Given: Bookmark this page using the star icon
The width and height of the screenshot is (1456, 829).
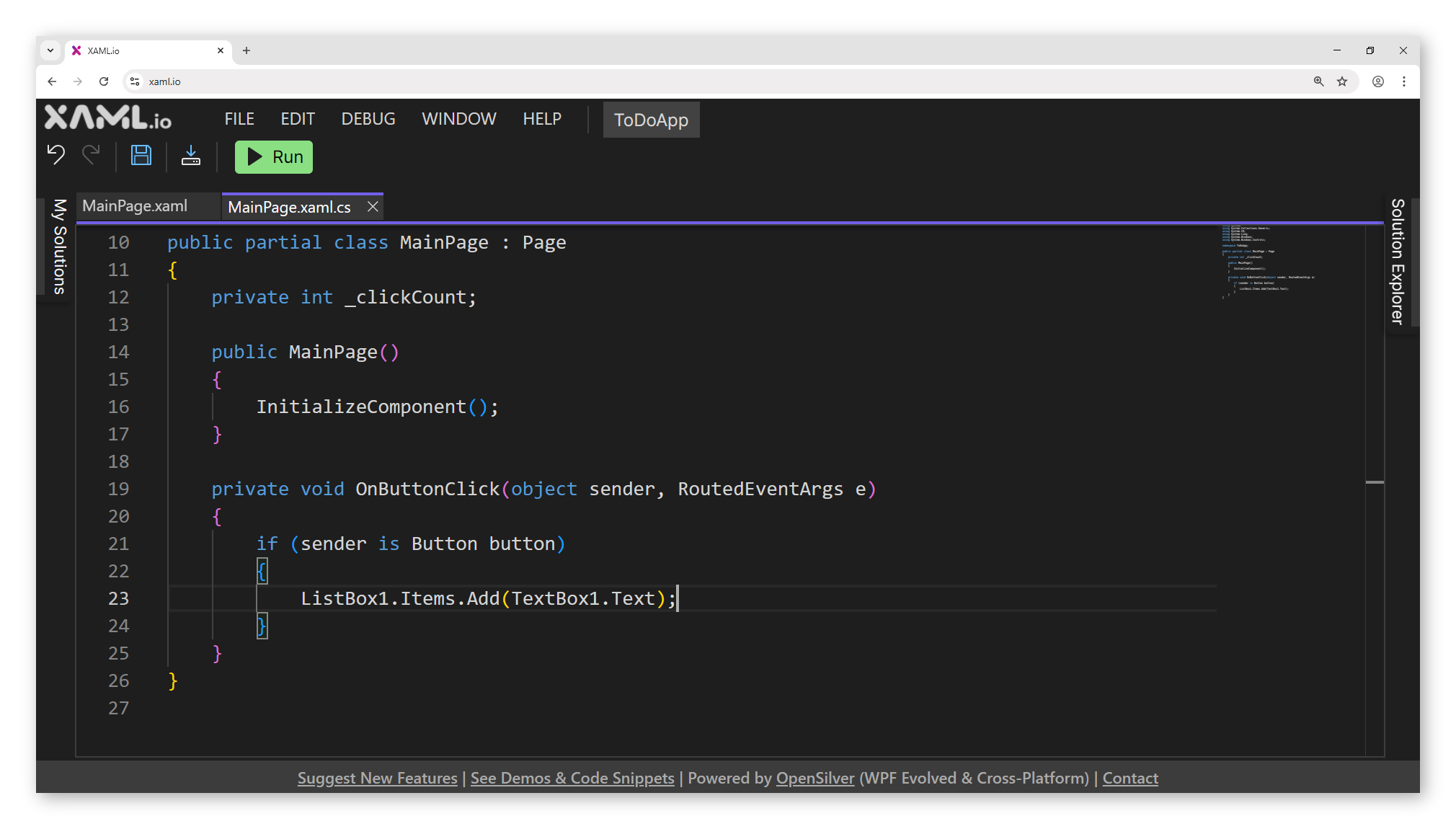Looking at the screenshot, I should [x=1342, y=81].
